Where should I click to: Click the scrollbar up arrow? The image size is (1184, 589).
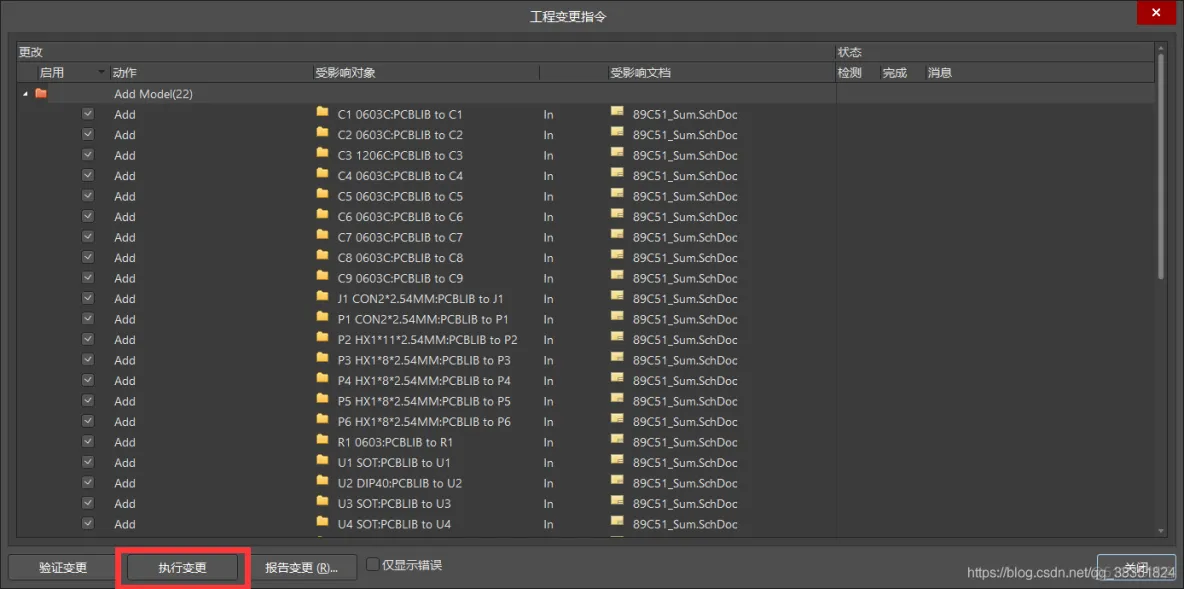coord(1161,48)
